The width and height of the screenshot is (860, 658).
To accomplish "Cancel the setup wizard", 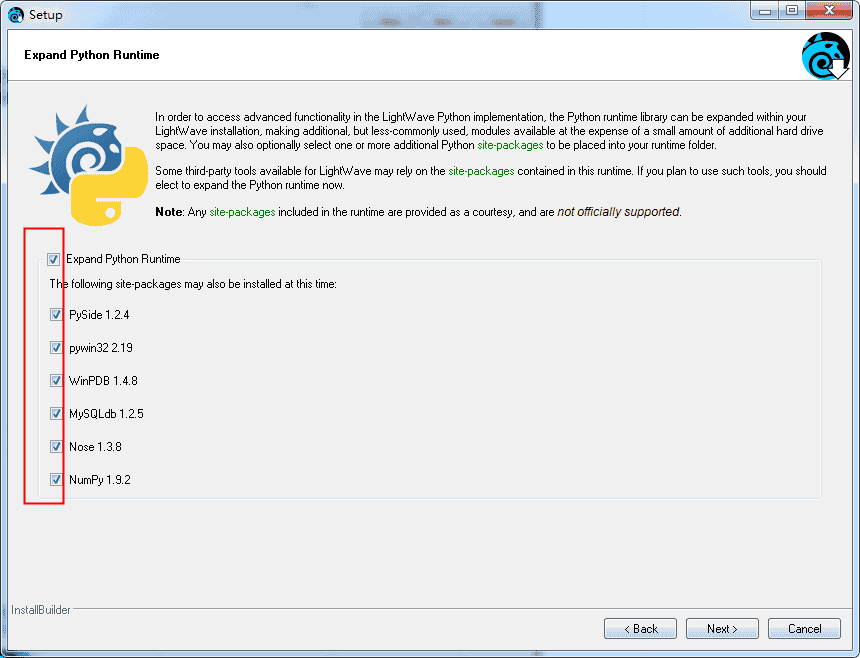I will 804,628.
